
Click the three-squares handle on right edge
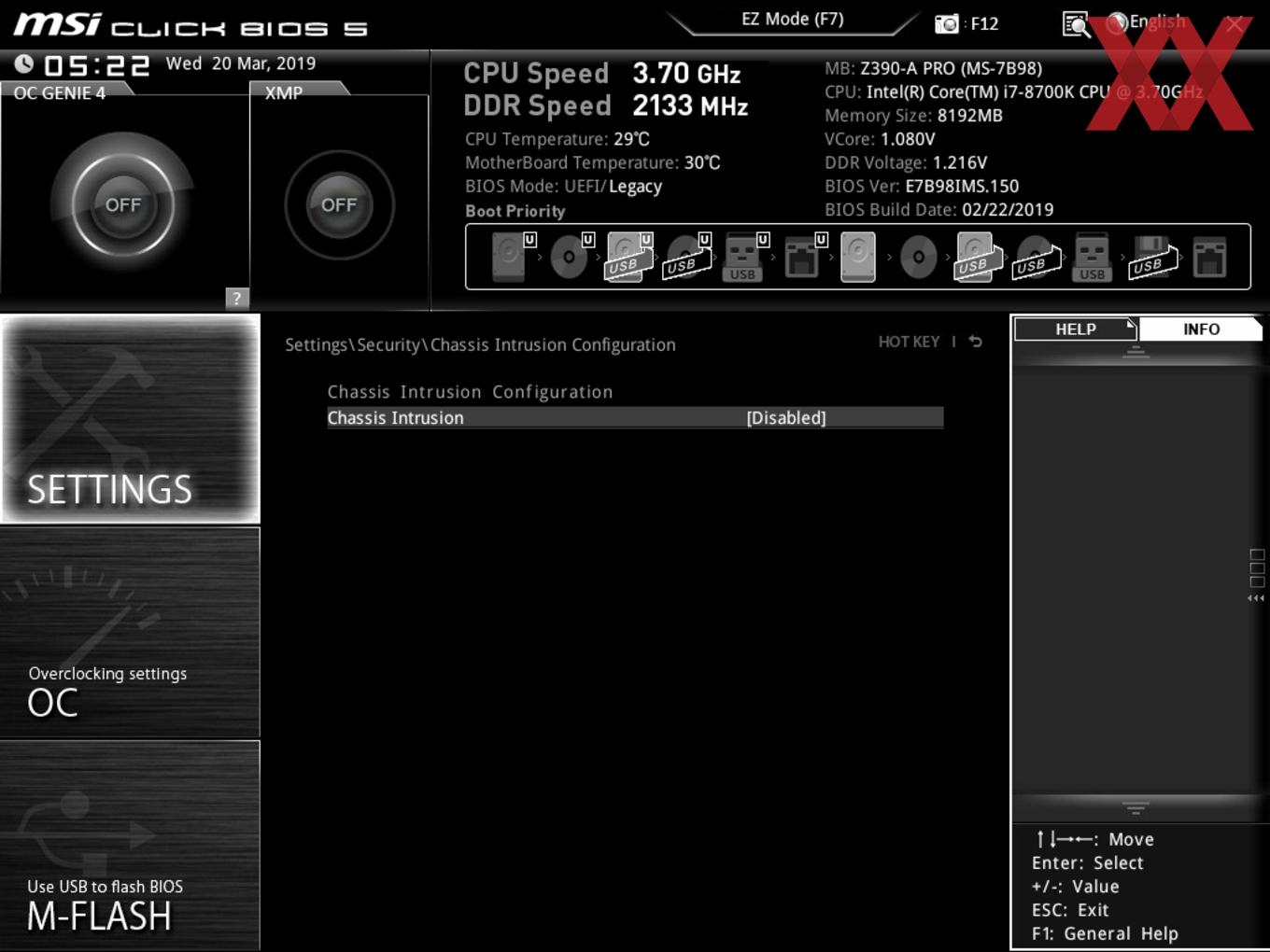point(1257,567)
